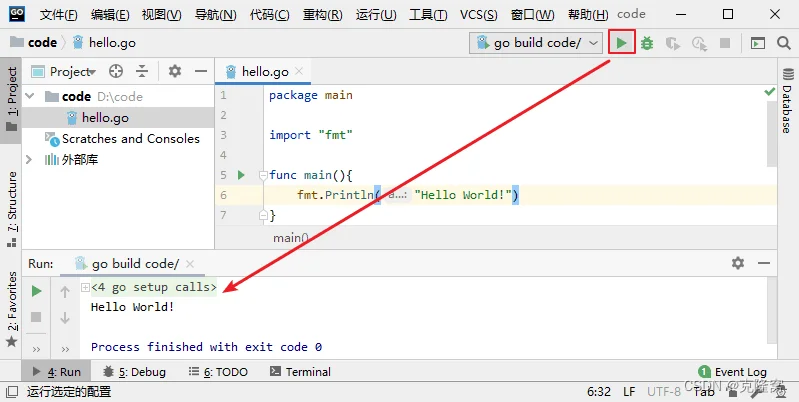Screen dimensions: 799x402
Task: Open the 7: Structure side tab
Action: point(11,209)
